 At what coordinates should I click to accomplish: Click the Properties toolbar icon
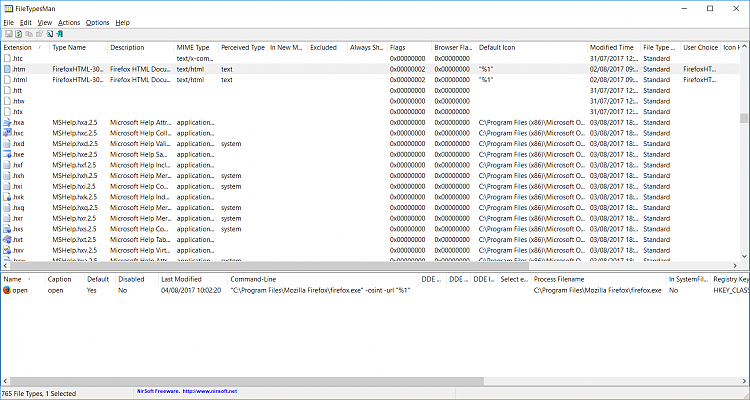[x=38, y=34]
